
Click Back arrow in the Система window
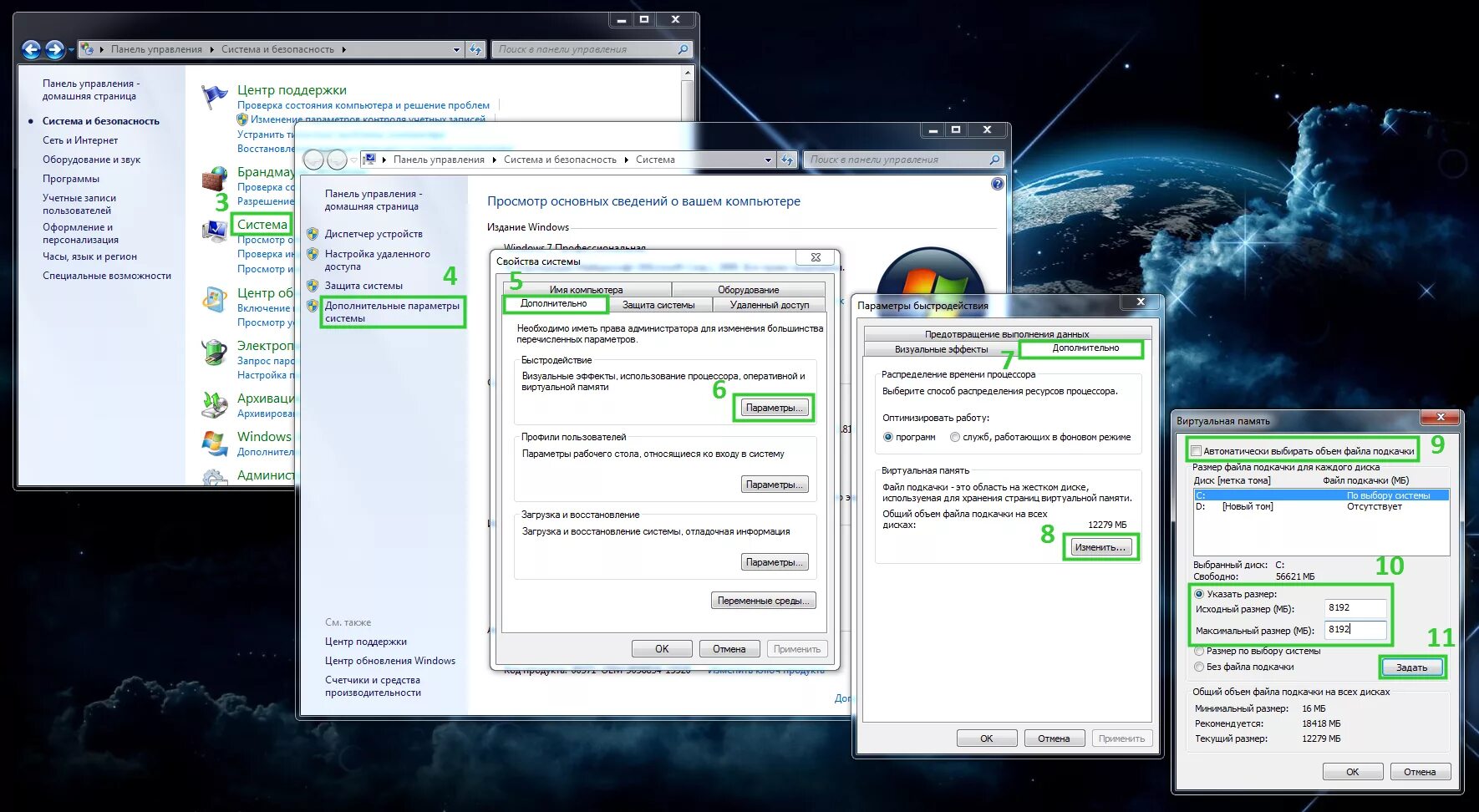tap(313, 160)
